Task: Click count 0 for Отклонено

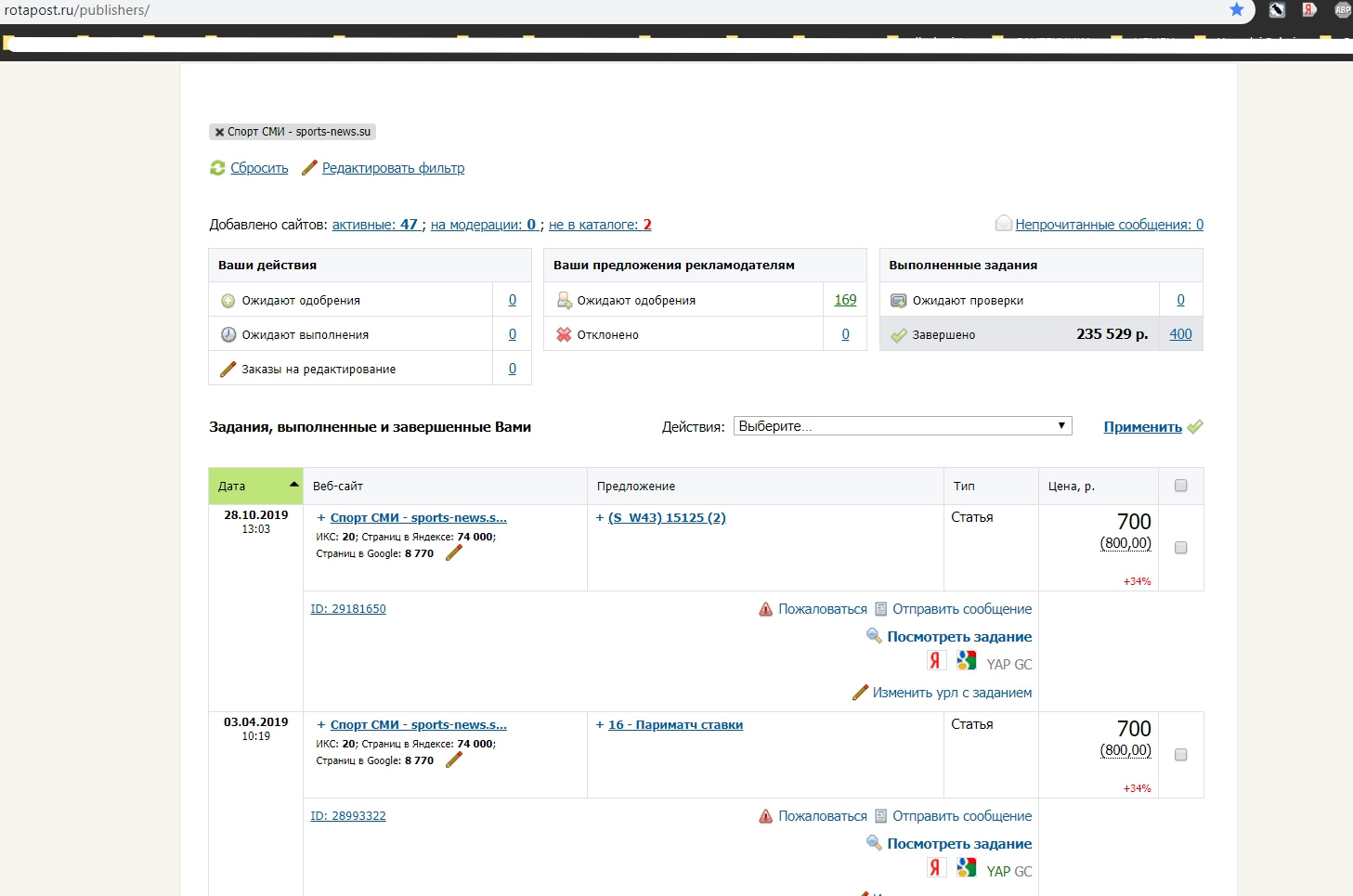Action: click(845, 334)
